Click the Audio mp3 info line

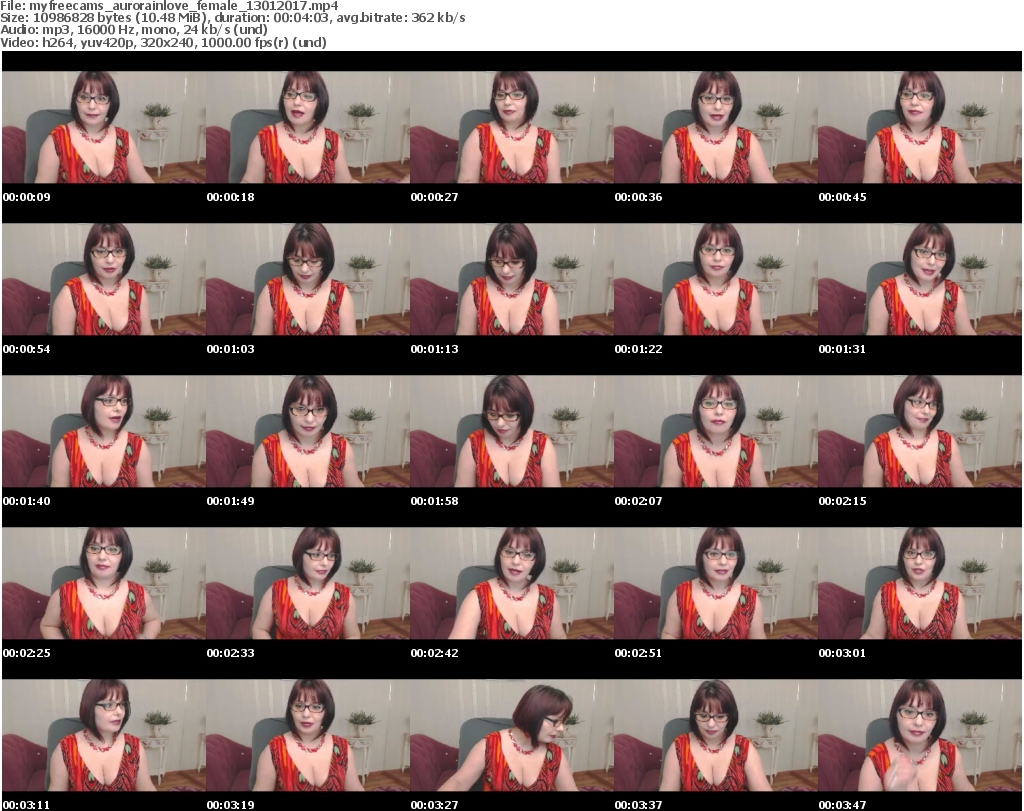(134, 29)
